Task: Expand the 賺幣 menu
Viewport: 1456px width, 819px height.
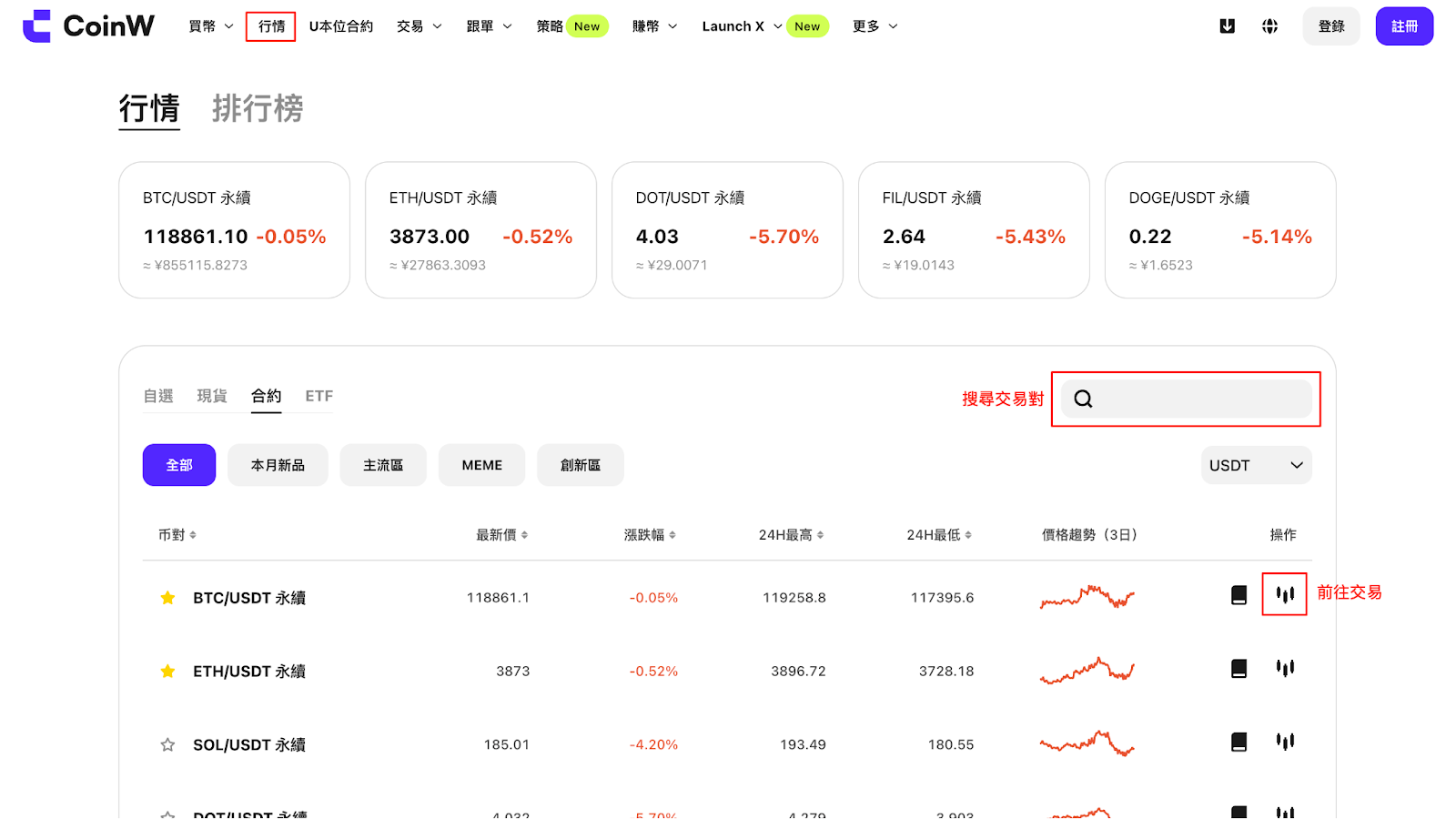Action: pos(655,26)
